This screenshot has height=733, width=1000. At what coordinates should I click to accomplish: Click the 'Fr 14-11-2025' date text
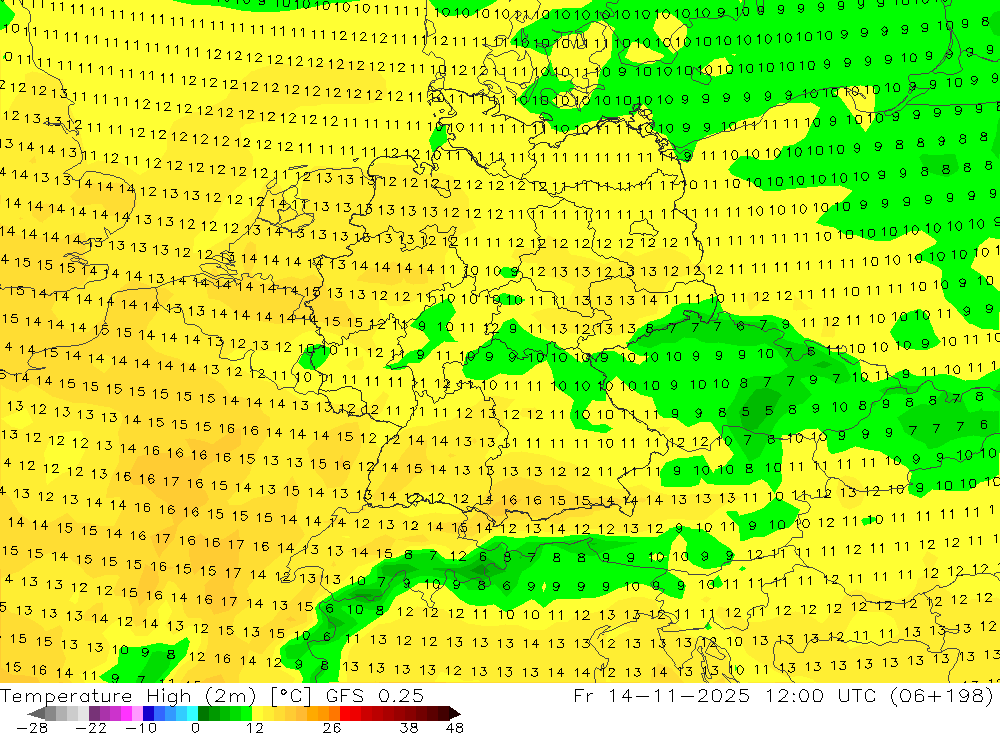pyautogui.click(x=661, y=695)
